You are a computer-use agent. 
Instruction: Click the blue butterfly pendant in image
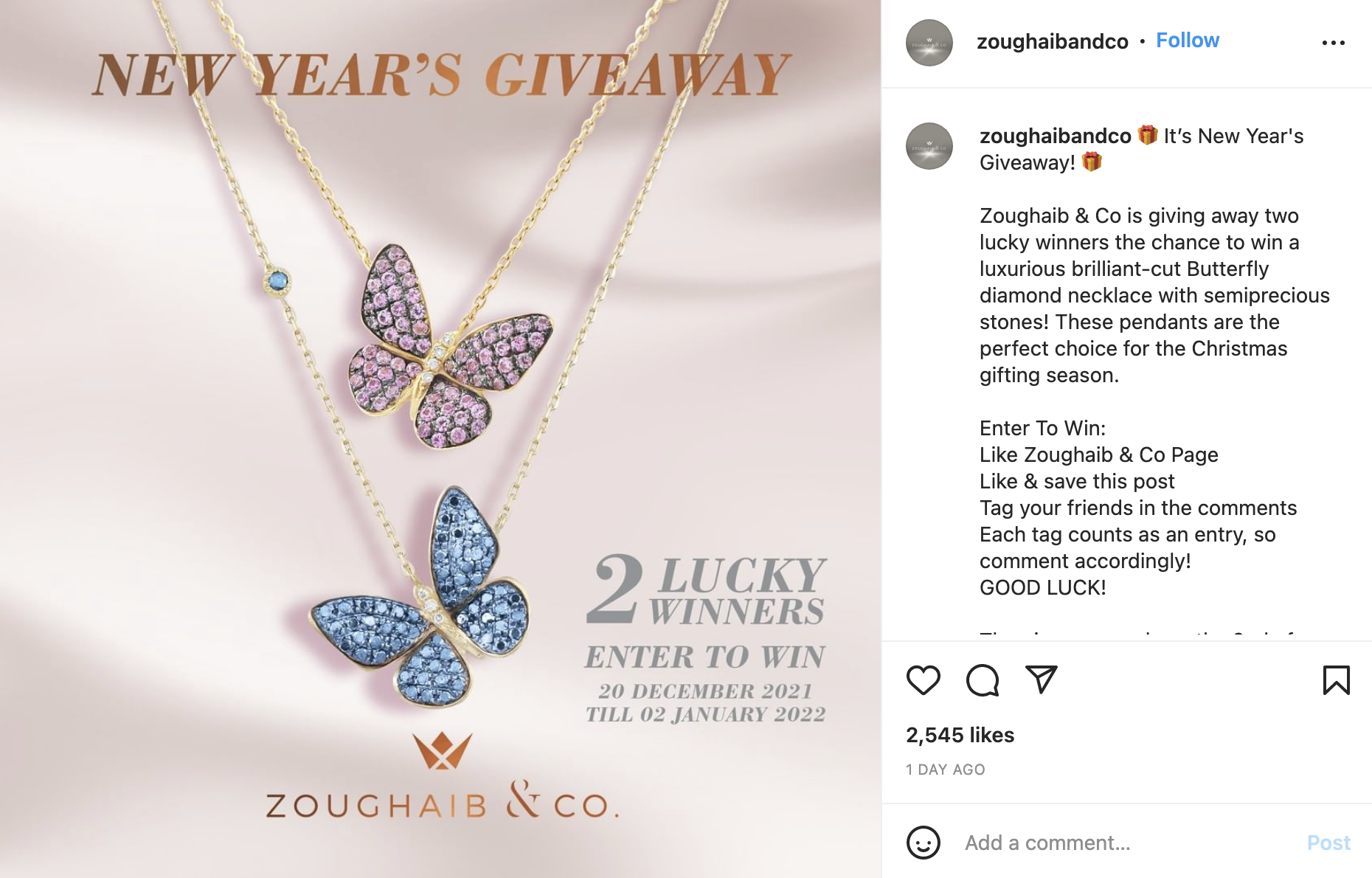(x=422, y=596)
